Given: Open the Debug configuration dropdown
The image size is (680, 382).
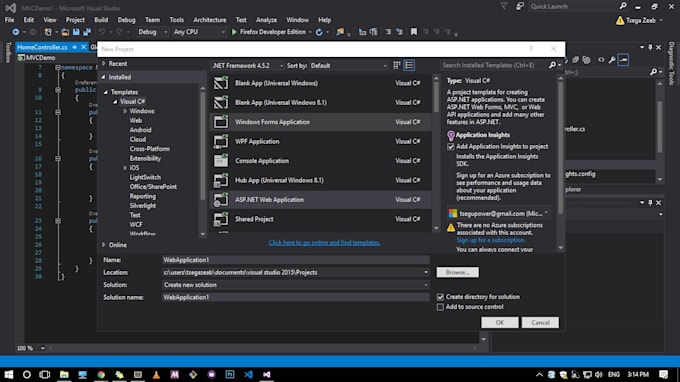Looking at the screenshot, I should [x=153, y=32].
